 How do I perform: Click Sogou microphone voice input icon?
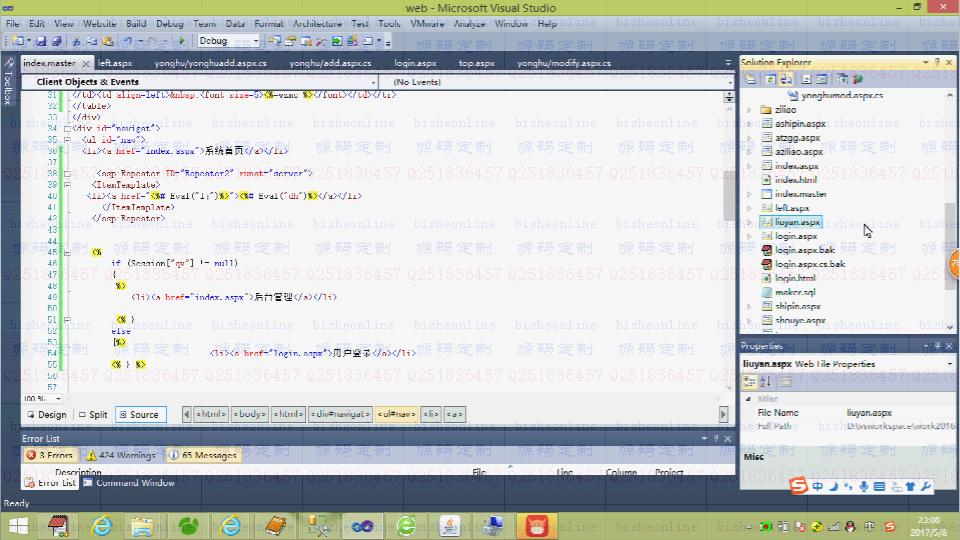pyautogui.click(x=863, y=487)
